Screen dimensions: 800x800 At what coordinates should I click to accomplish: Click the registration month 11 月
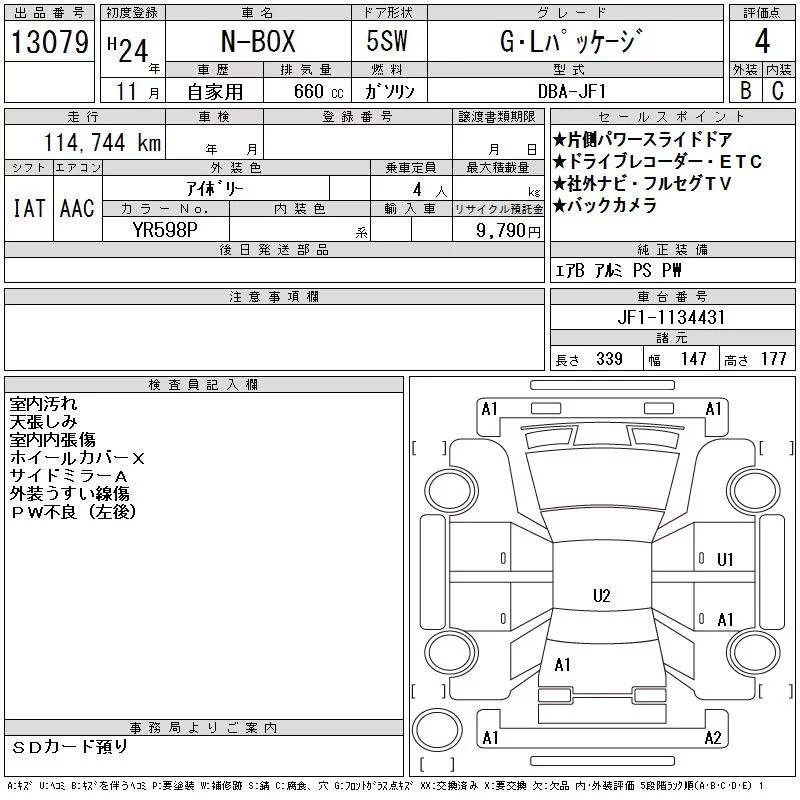[x=138, y=91]
